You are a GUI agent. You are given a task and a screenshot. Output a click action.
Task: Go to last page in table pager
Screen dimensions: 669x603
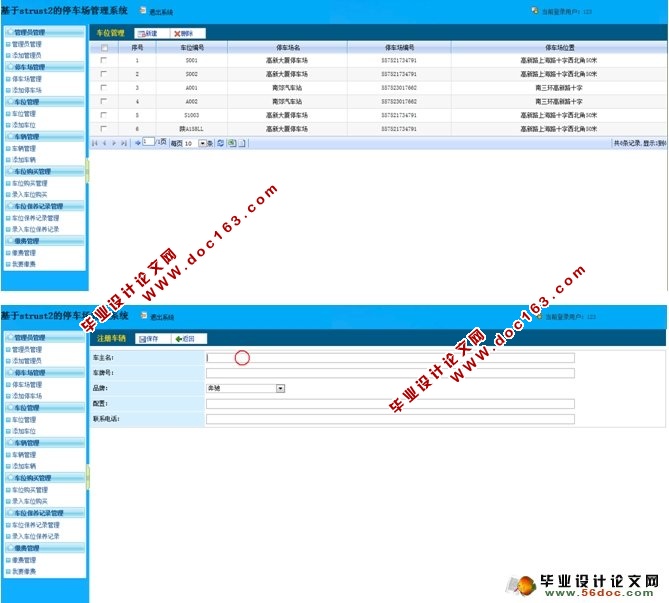point(124,143)
